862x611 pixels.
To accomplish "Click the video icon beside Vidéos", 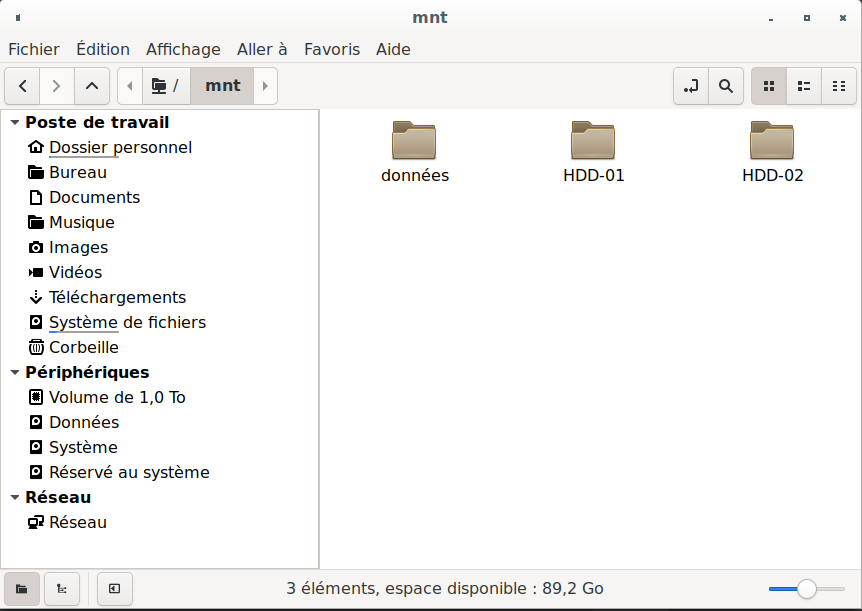I will (36, 272).
